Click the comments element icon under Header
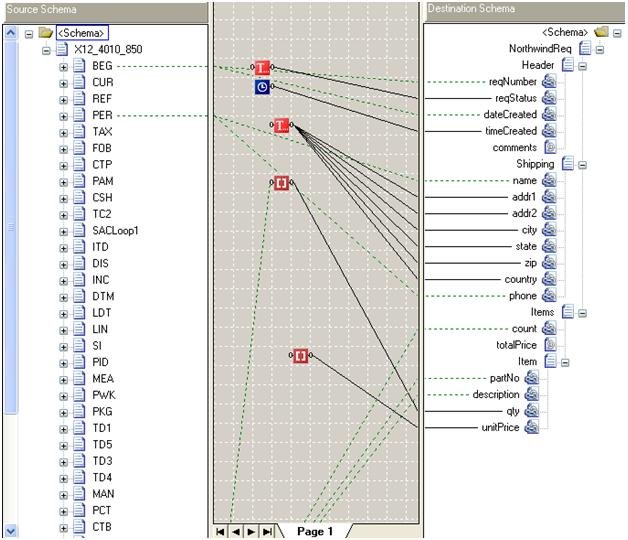The height and width of the screenshot is (540, 628). point(550,147)
